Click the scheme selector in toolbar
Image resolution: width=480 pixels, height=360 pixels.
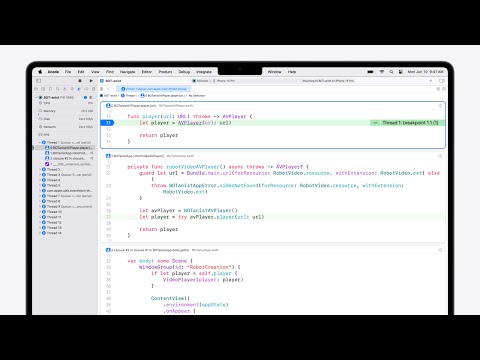200,81
